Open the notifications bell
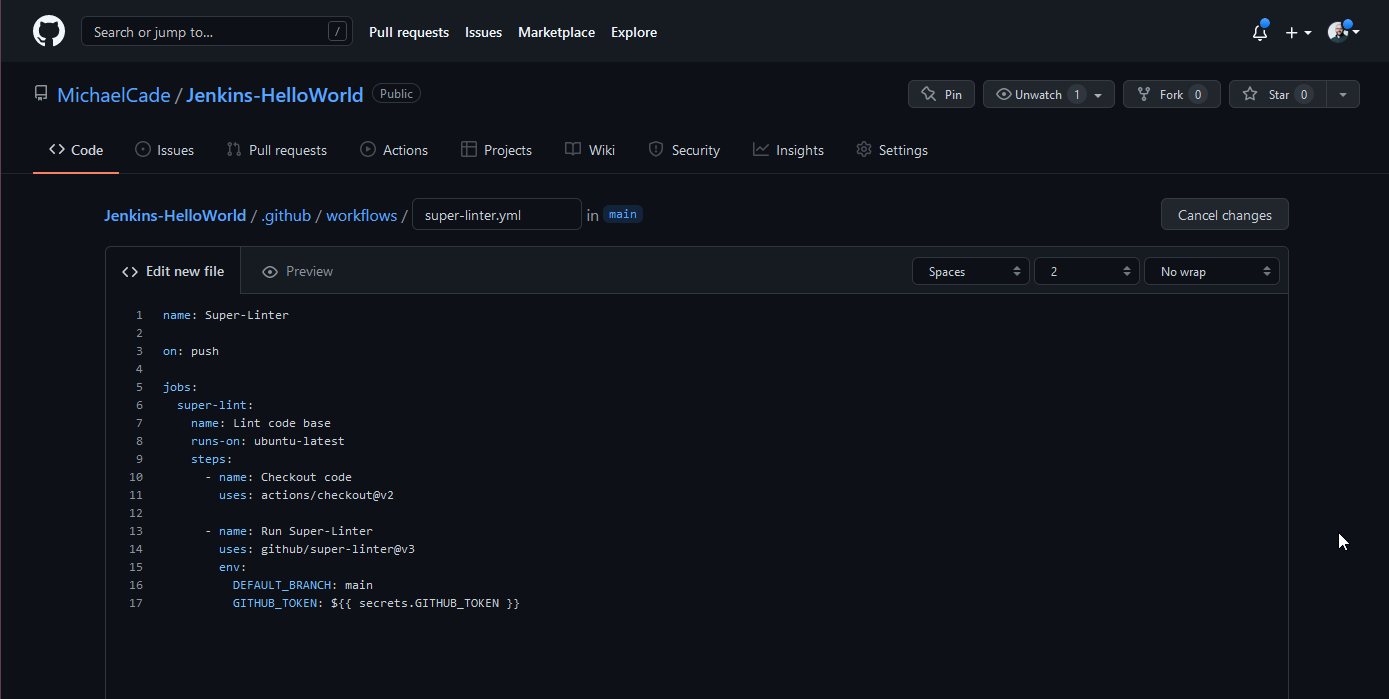Viewport: 1389px width, 699px height. click(1260, 32)
